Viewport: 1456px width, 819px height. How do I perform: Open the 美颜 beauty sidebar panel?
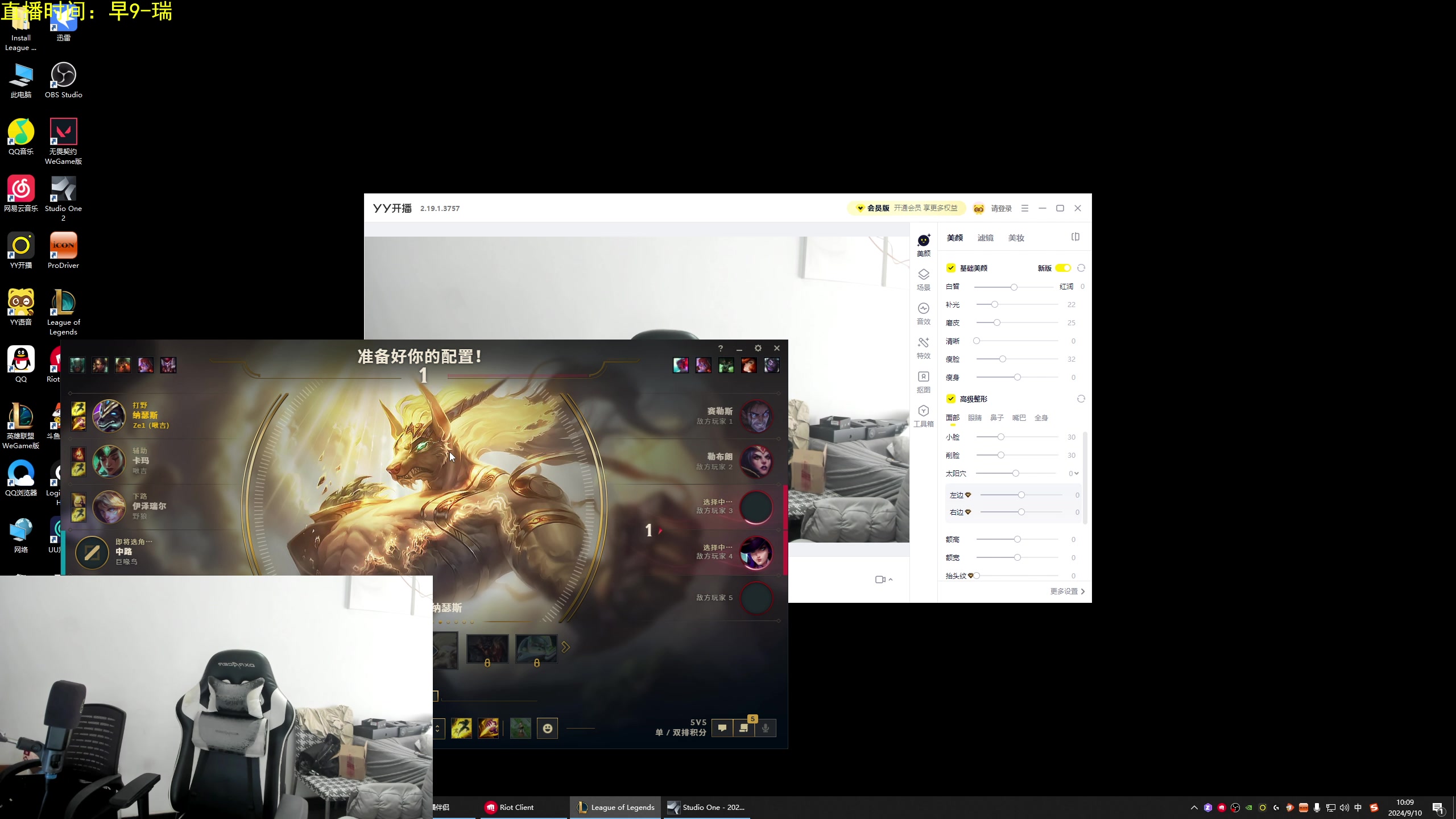[x=924, y=245]
